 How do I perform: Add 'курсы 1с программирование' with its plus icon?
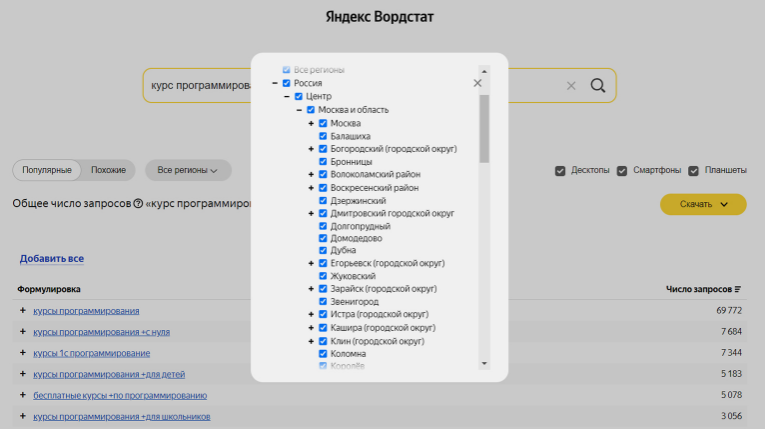(22, 352)
